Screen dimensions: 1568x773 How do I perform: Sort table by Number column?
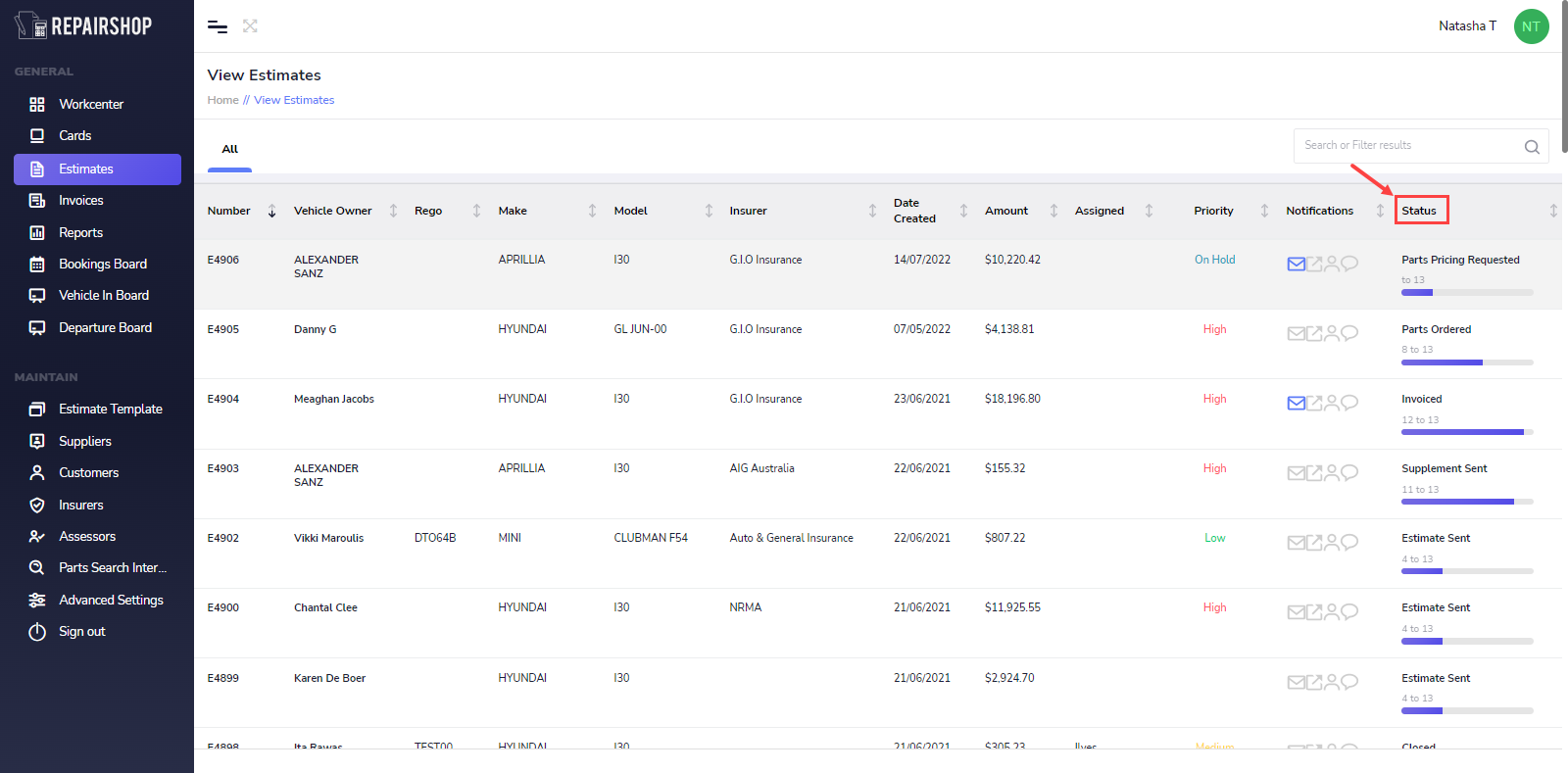271,212
